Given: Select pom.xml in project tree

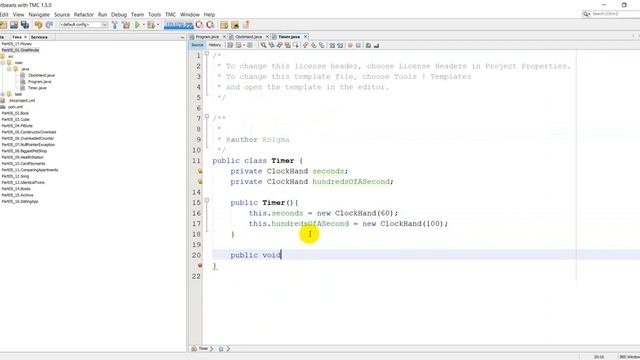Looking at the screenshot, I should [16, 107].
